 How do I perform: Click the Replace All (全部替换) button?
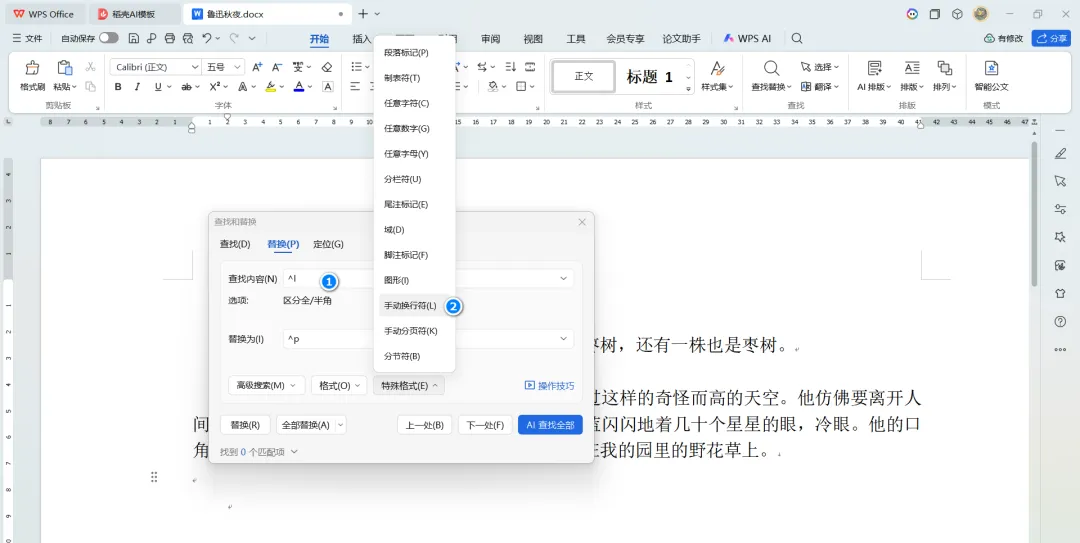[304, 425]
